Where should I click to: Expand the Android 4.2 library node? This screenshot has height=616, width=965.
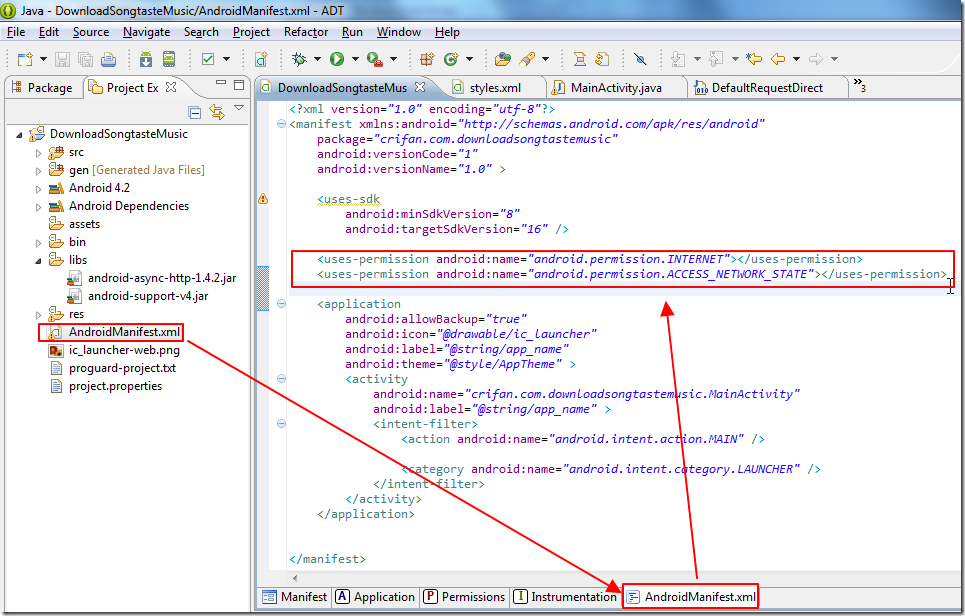coord(38,189)
